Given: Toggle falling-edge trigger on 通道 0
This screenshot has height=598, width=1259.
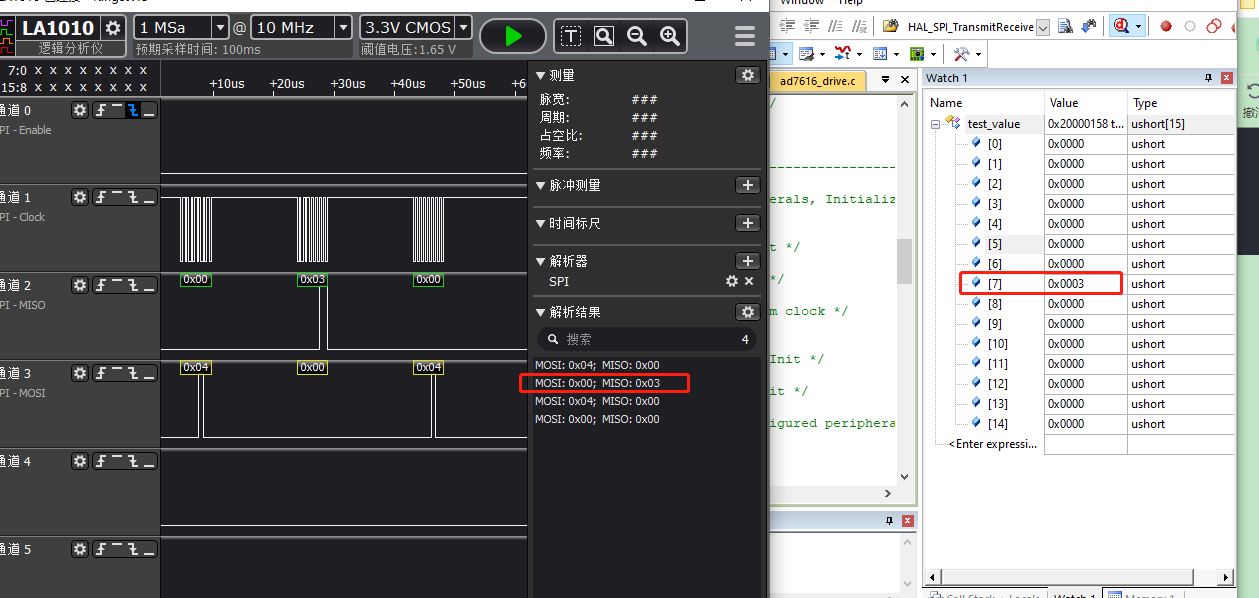Looking at the screenshot, I should pyautogui.click(x=132, y=110).
